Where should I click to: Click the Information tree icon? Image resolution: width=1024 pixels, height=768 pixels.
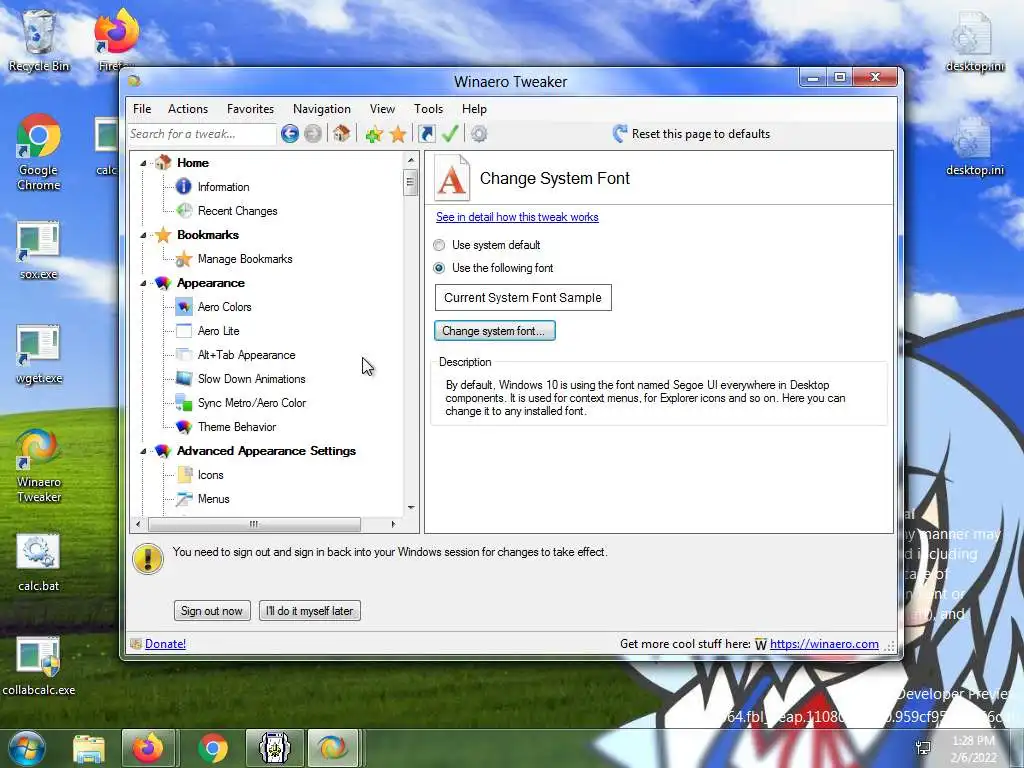pos(184,187)
